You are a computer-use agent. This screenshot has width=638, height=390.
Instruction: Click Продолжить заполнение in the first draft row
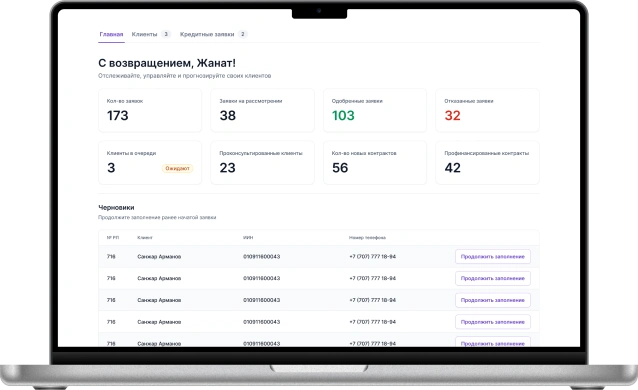(493, 256)
